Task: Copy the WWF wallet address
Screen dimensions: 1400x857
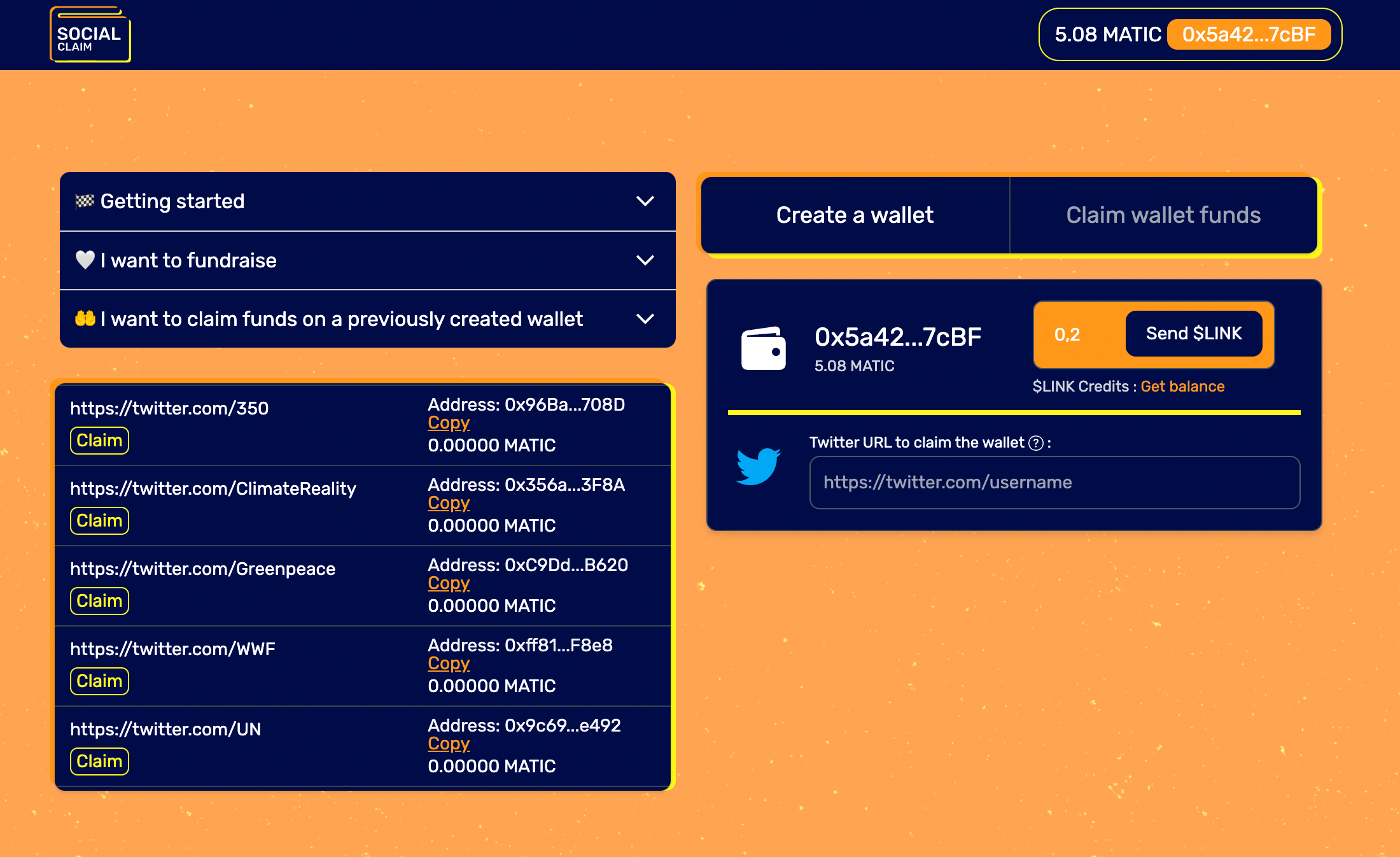Action: click(448, 663)
